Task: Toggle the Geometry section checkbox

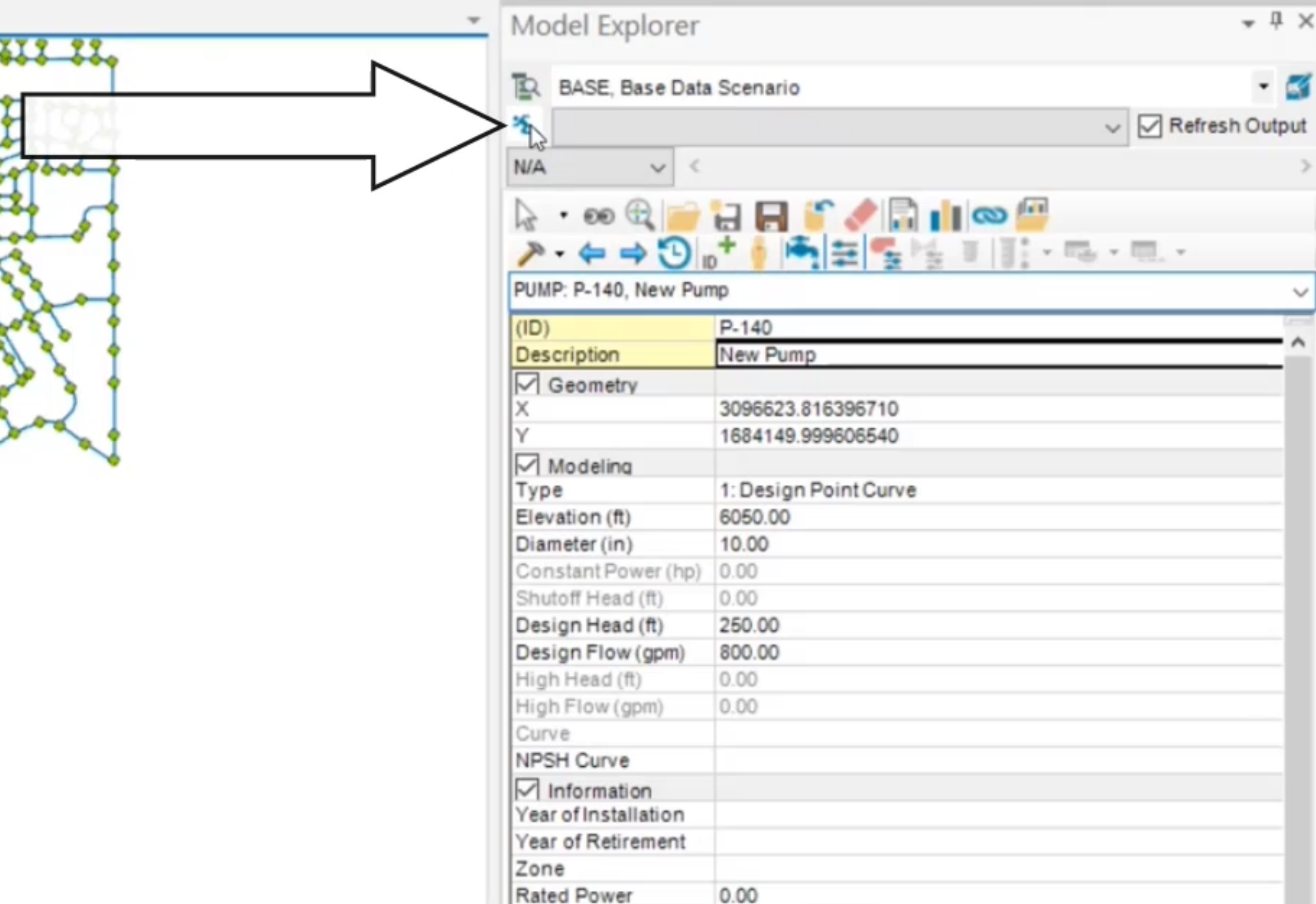Action: [527, 383]
